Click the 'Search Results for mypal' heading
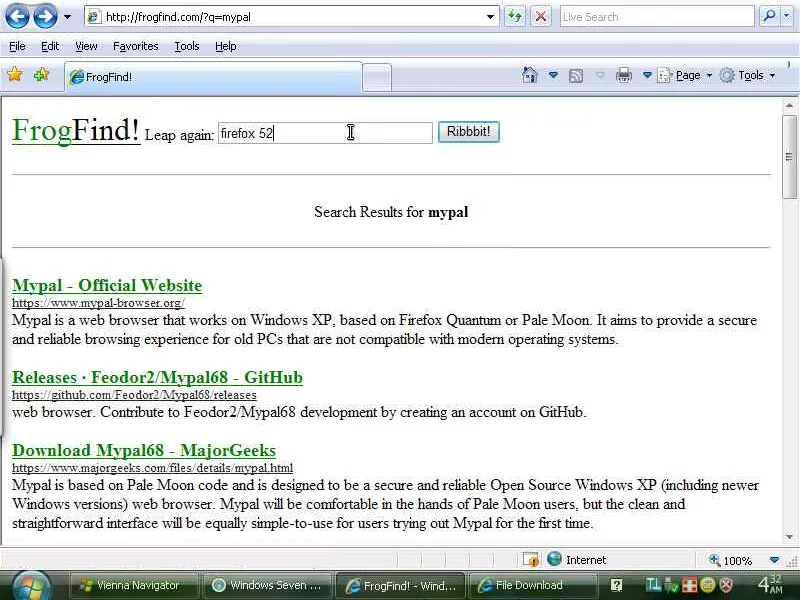The height and width of the screenshot is (600, 800). [391, 212]
